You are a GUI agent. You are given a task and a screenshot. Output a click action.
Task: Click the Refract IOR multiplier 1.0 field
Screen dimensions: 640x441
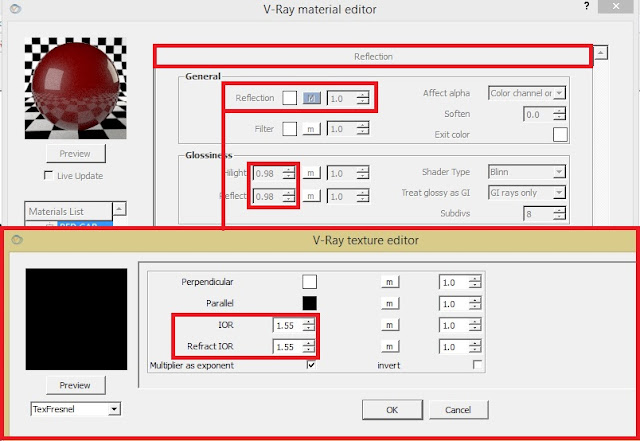454,347
